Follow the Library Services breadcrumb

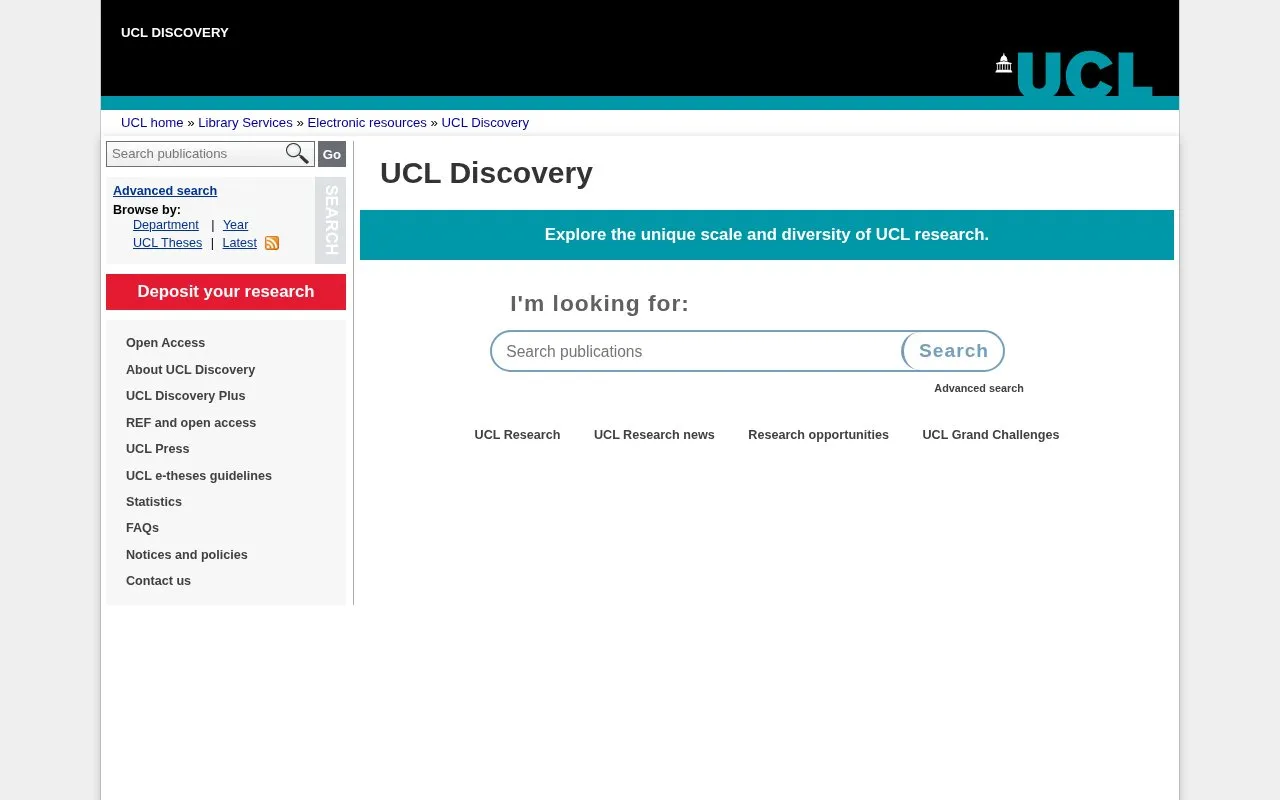click(x=245, y=123)
